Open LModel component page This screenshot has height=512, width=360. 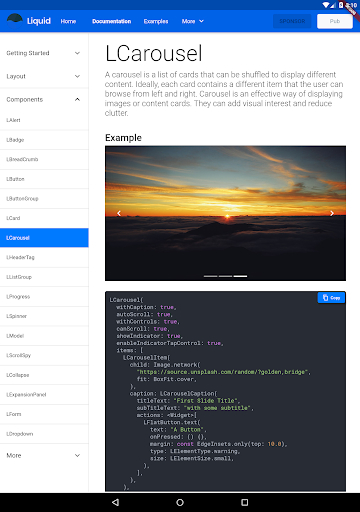tap(44, 336)
